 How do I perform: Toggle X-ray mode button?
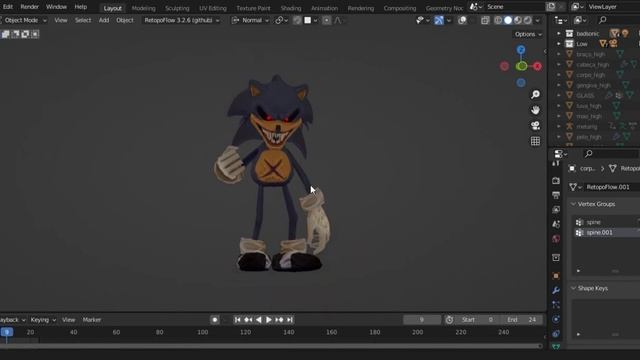485,20
